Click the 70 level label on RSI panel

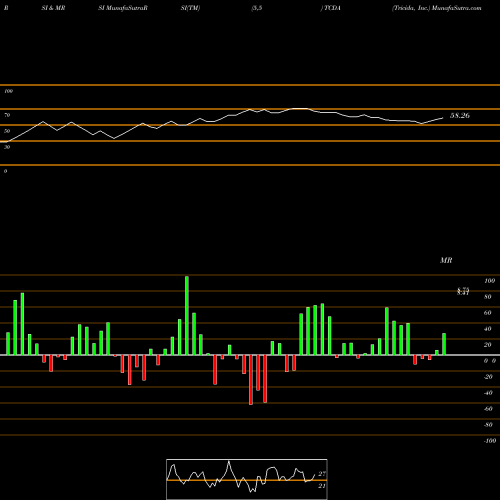pyautogui.click(x=7, y=115)
